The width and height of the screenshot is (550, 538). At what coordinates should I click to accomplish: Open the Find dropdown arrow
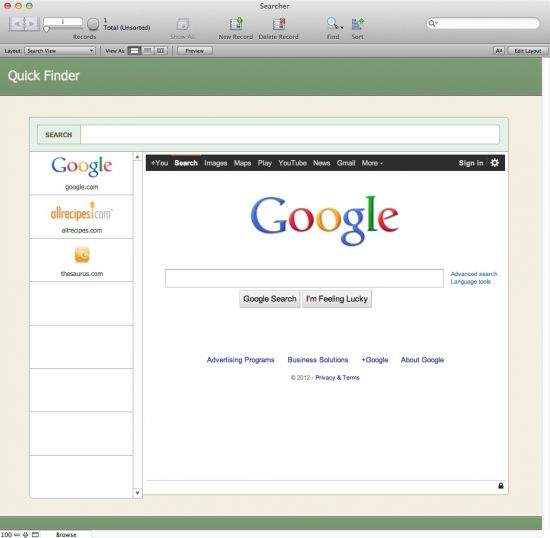click(342, 27)
